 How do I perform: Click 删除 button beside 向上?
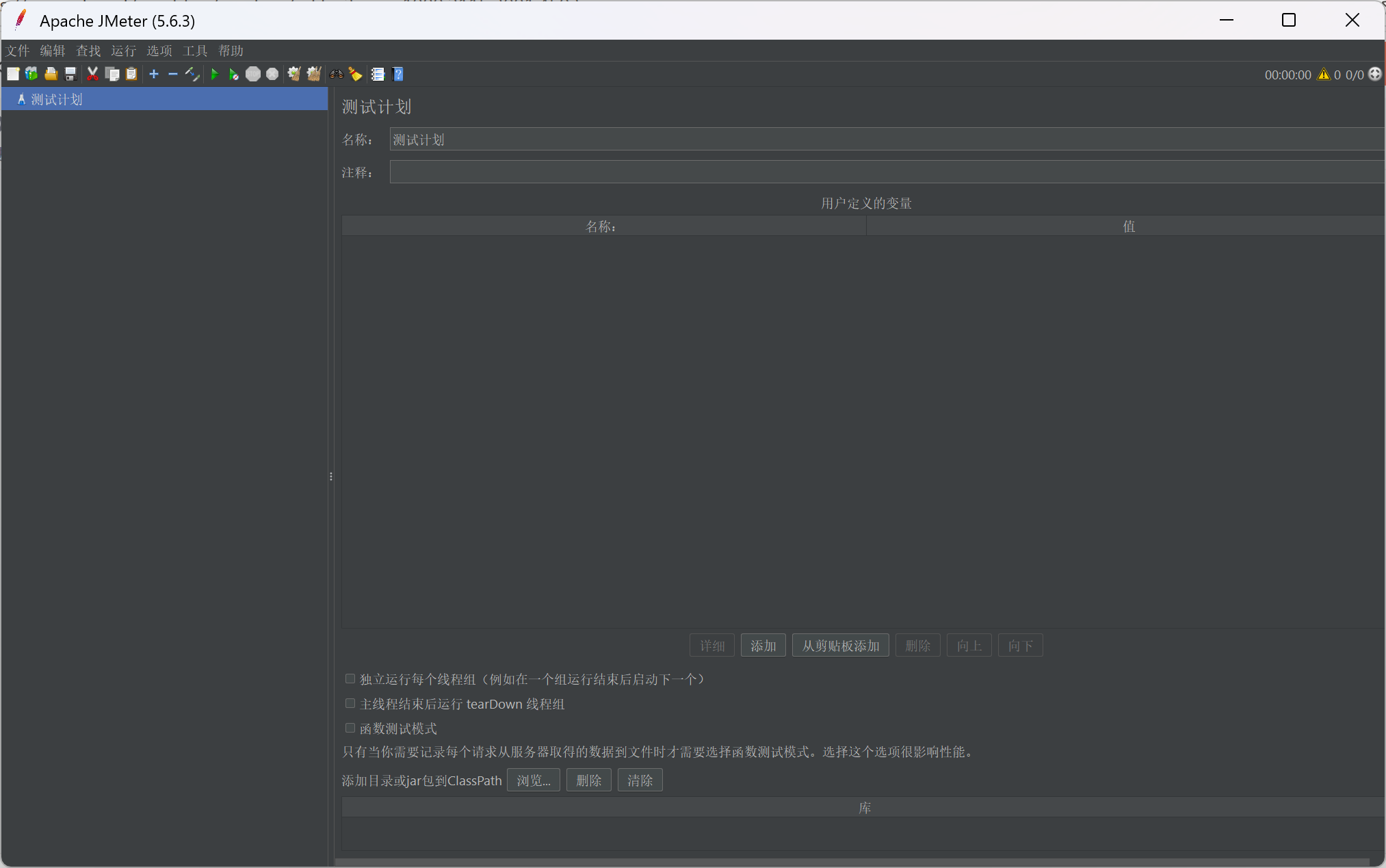918,646
